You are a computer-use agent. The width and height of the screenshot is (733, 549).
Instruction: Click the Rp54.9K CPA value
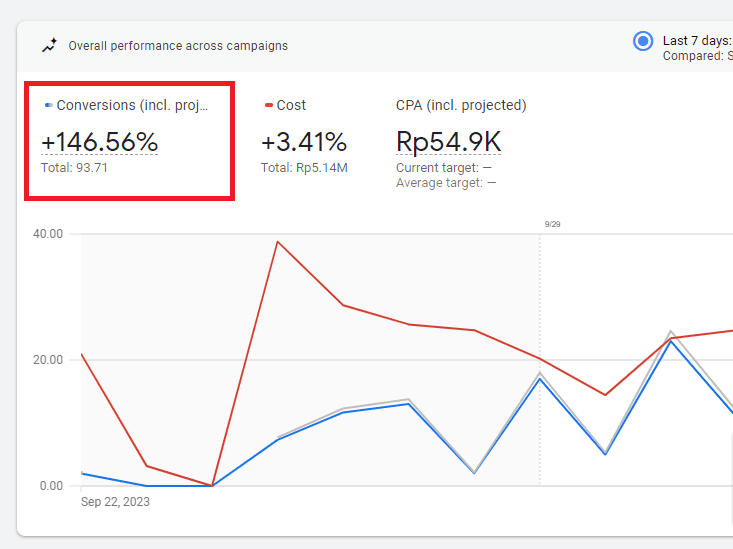(x=448, y=143)
